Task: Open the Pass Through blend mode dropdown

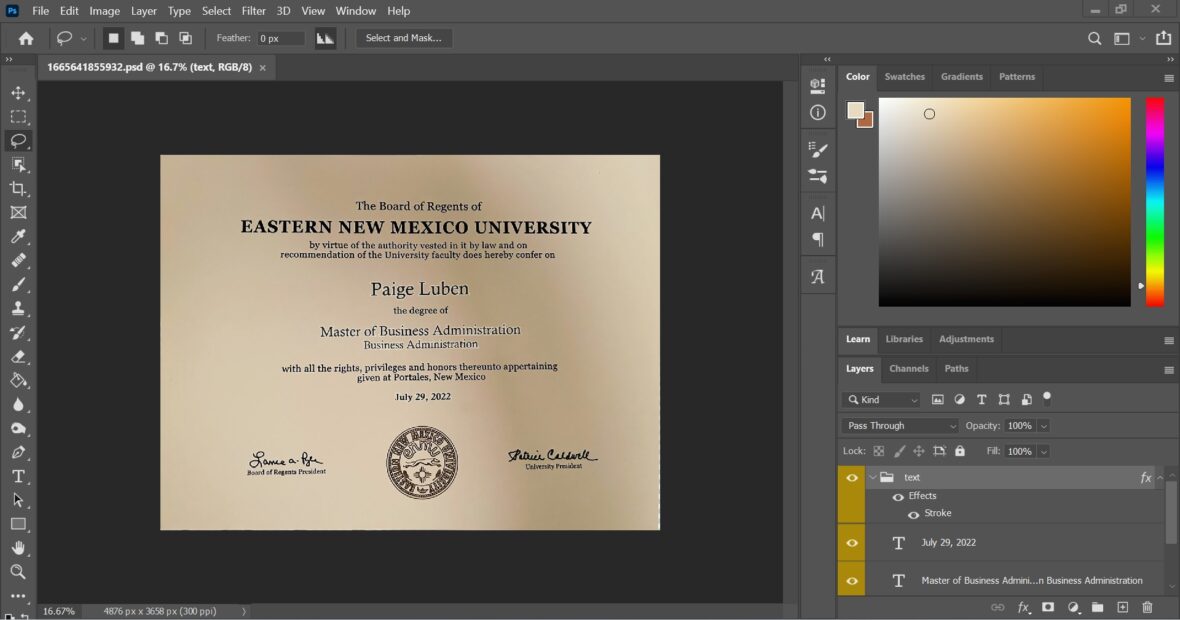Action: [900, 426]
